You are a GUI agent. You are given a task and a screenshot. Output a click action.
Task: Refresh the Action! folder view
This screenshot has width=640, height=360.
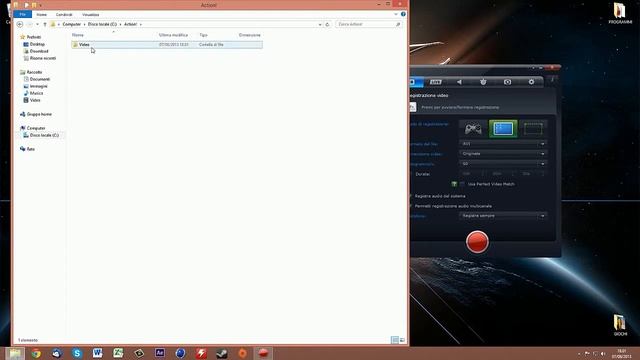pos(327,24)
